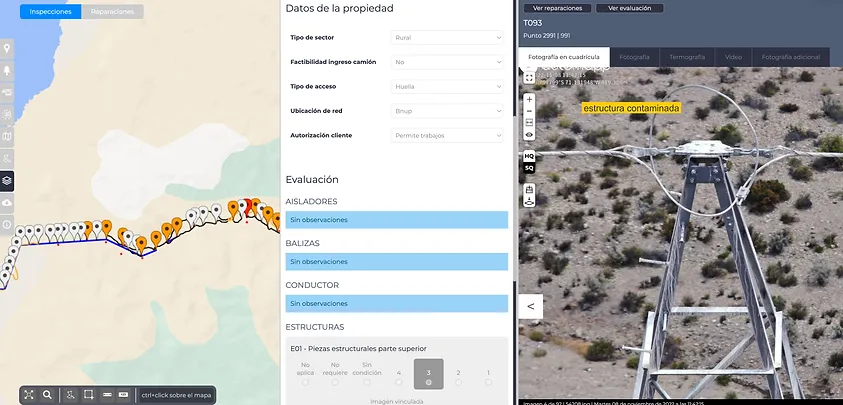
Task: Click the 'Ver evaluación' button
Action: pos(630,8)
